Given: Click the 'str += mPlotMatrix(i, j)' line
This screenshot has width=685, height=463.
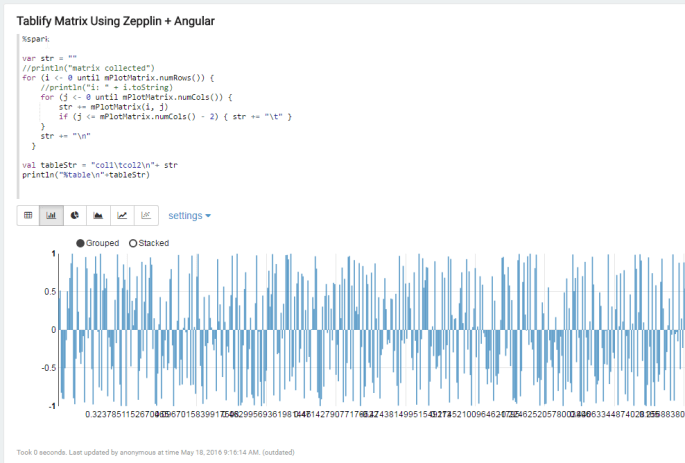Looking at the screenshot, I should click(x=113, y=107).
